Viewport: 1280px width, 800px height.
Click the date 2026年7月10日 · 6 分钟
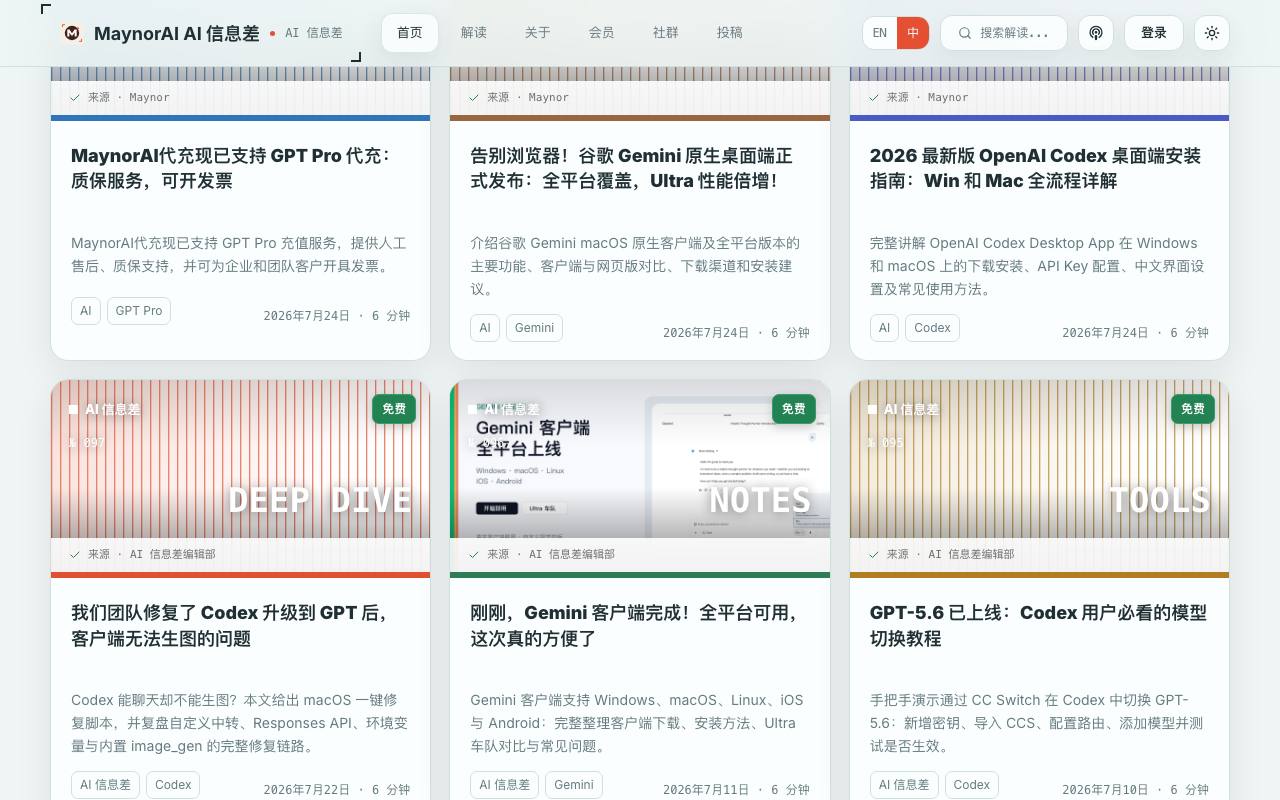tap(1136, 789)
